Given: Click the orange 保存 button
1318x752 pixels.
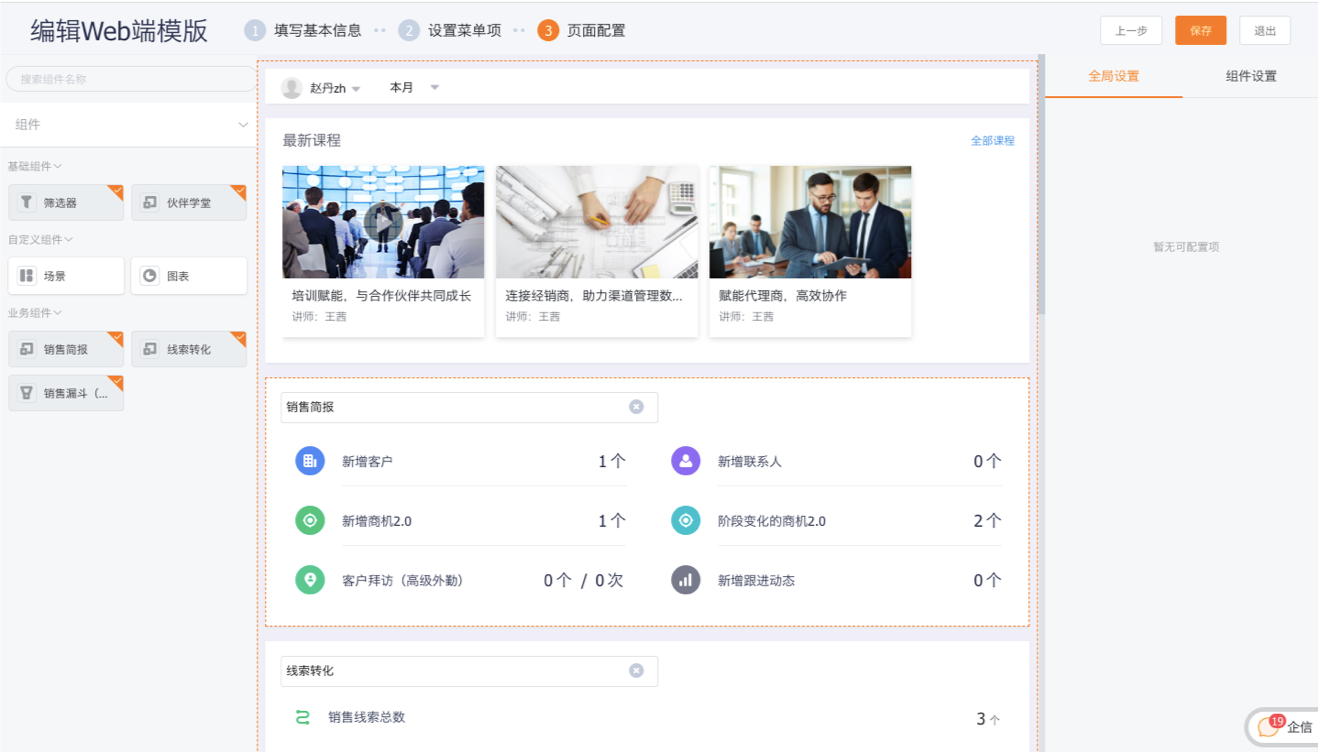Looking at the screenshot, I should 1200,31.
